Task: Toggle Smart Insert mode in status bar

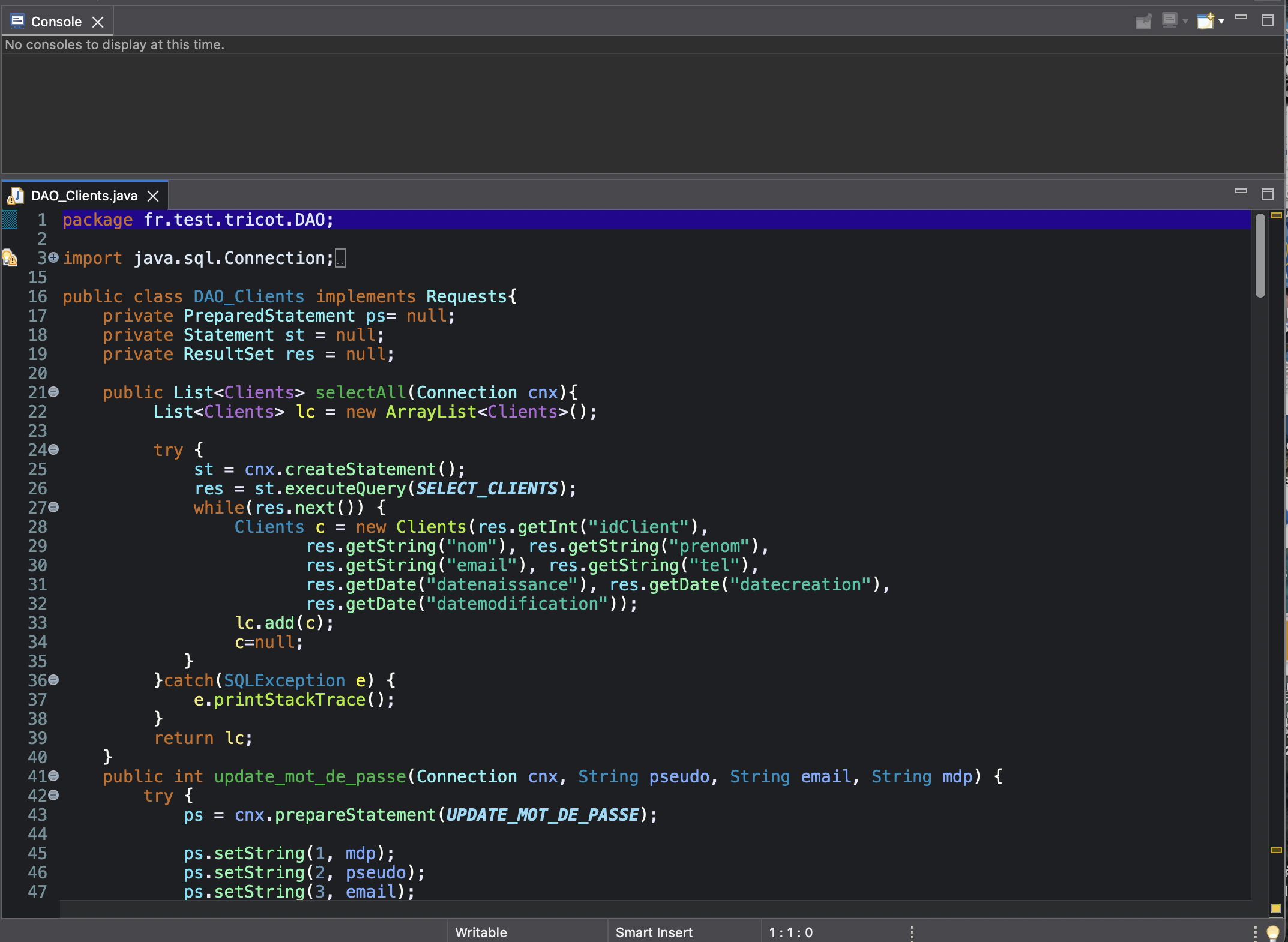Action: coord(654,932)
